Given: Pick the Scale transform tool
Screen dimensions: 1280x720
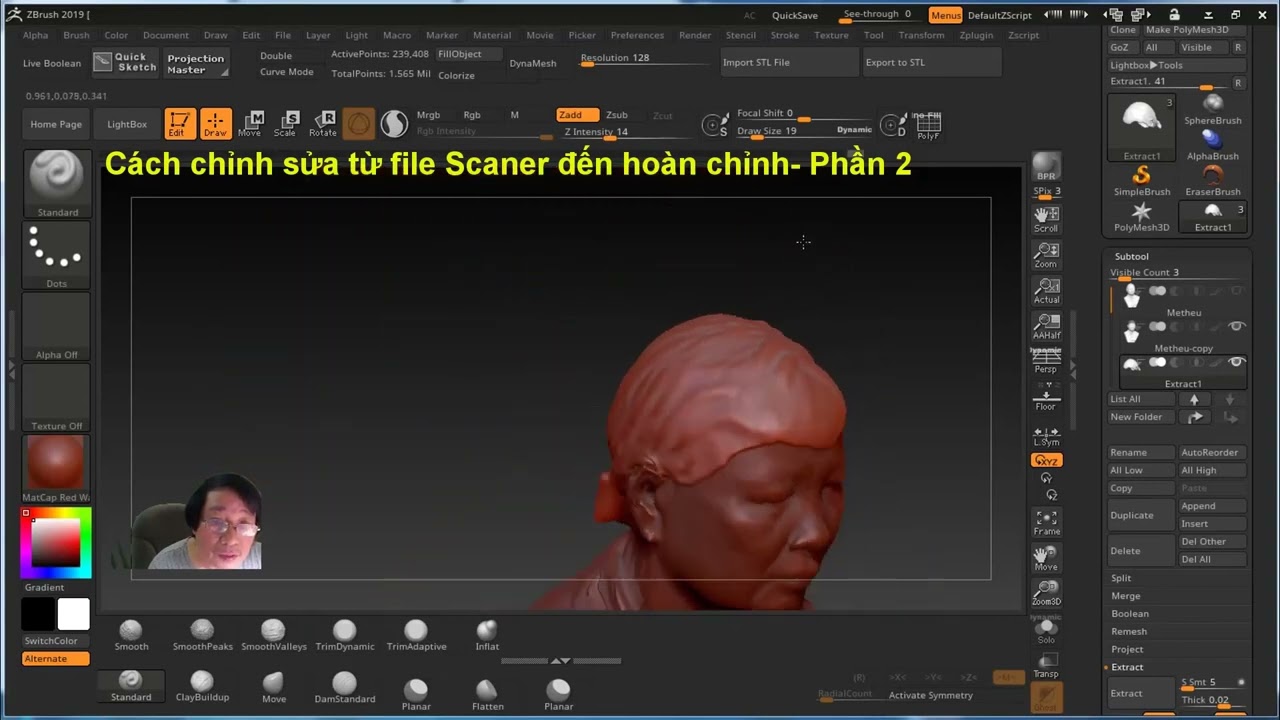Looking at the screenshot, I should pos(285,123).
